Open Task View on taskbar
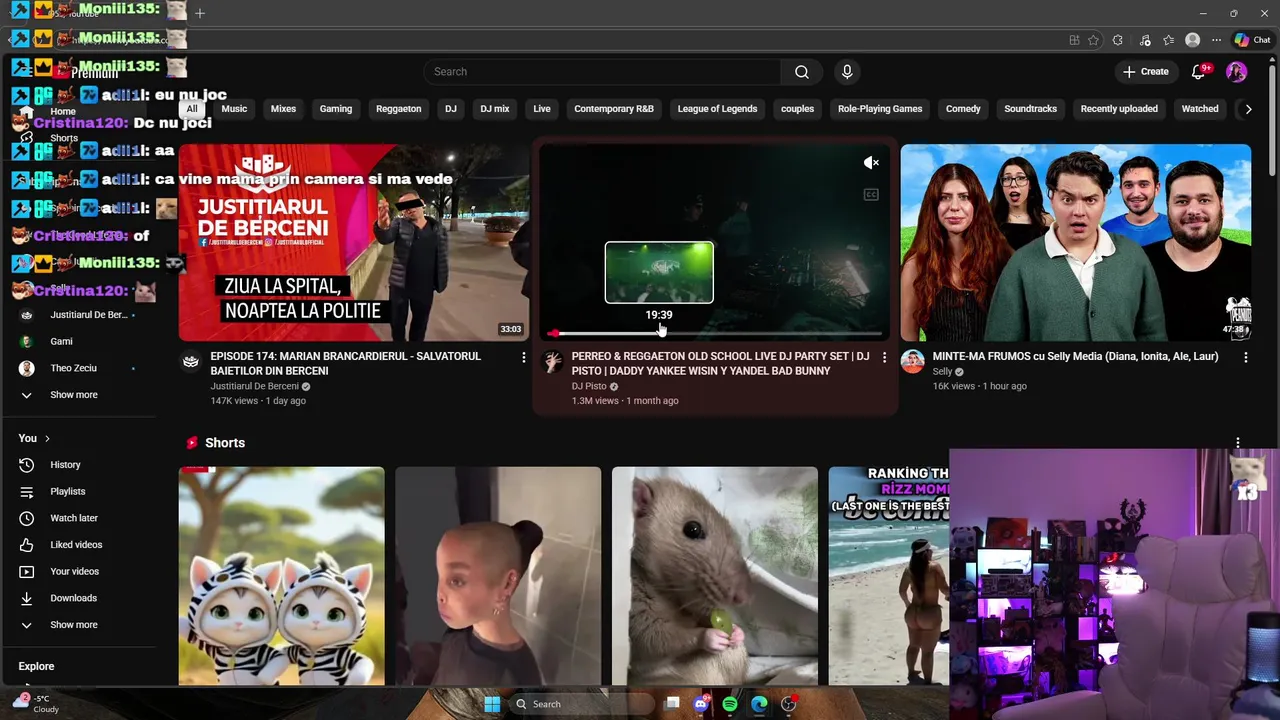 click(672, 704)
